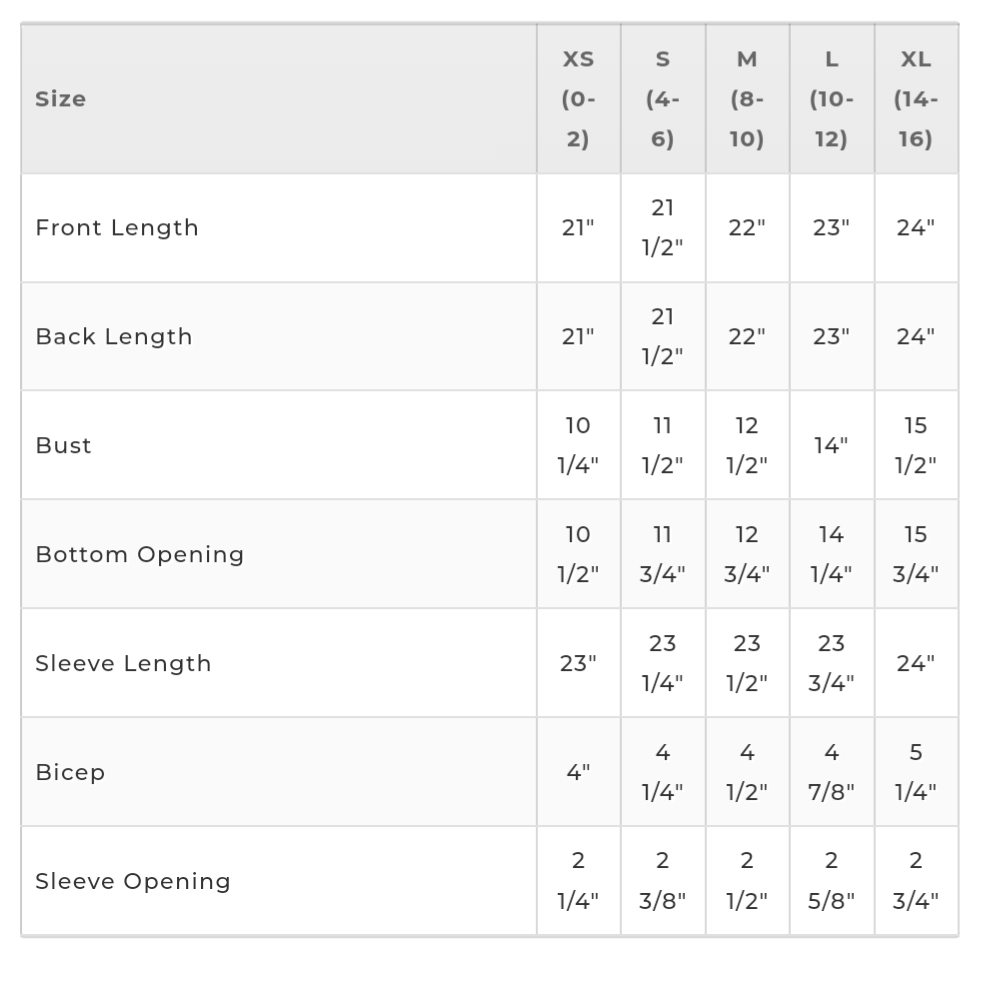
Task: Click the Sleeve Length row label
Action: (124, 664)
